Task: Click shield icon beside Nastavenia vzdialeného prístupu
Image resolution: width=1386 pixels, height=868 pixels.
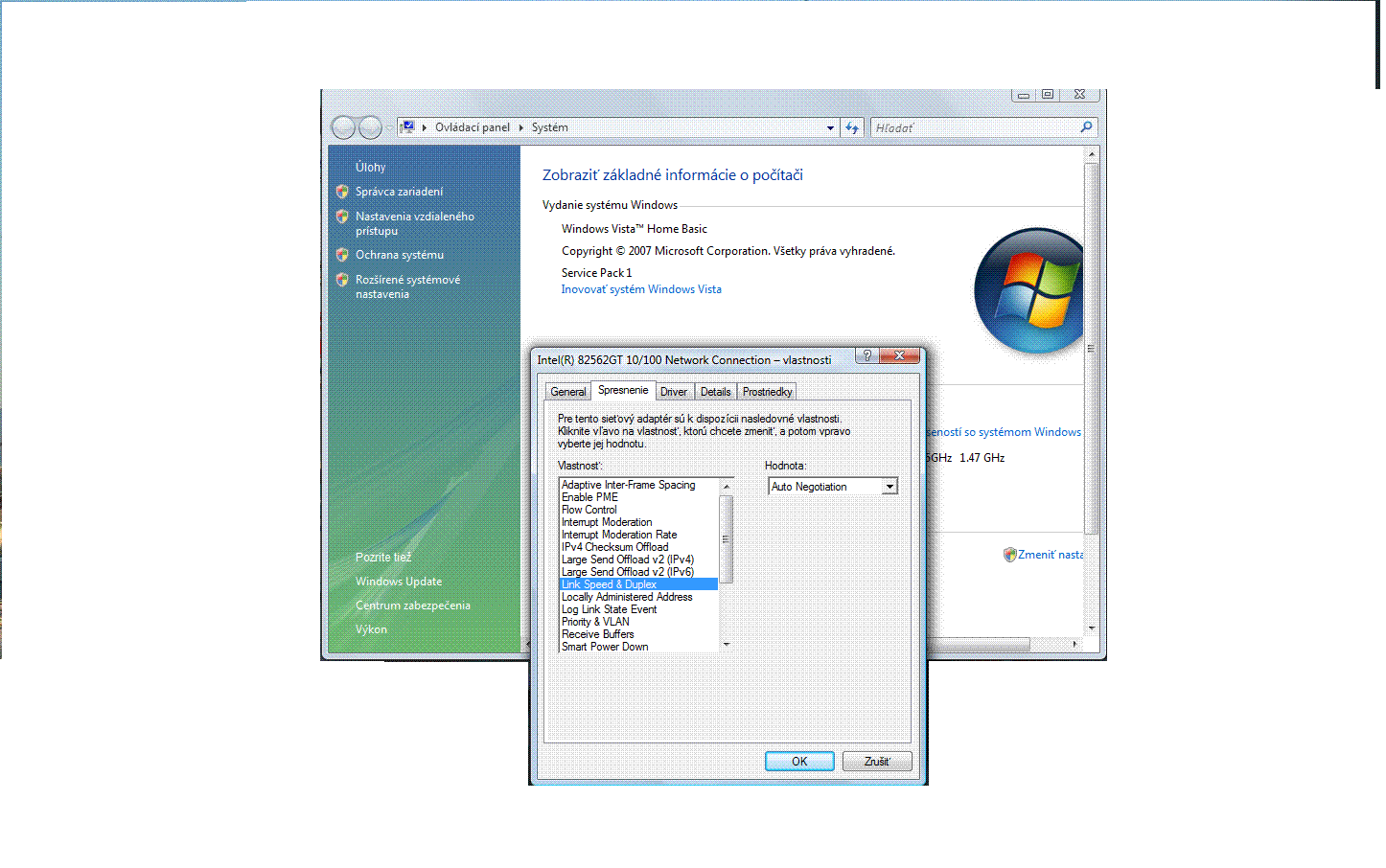Action: pos(342,217)
